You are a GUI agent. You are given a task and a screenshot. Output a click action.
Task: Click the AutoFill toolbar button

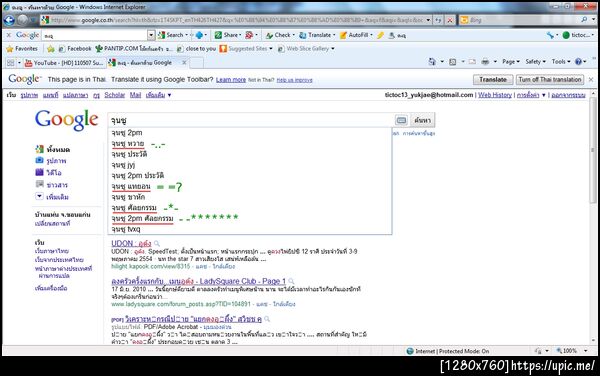(356, 35)
